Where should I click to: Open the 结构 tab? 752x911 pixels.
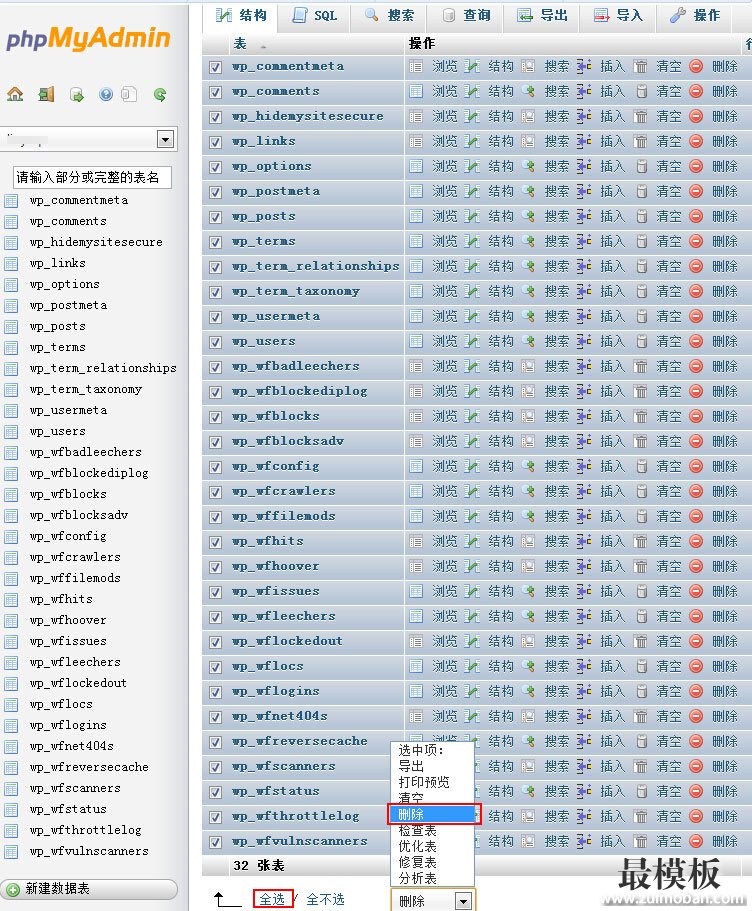coord(241,16)
